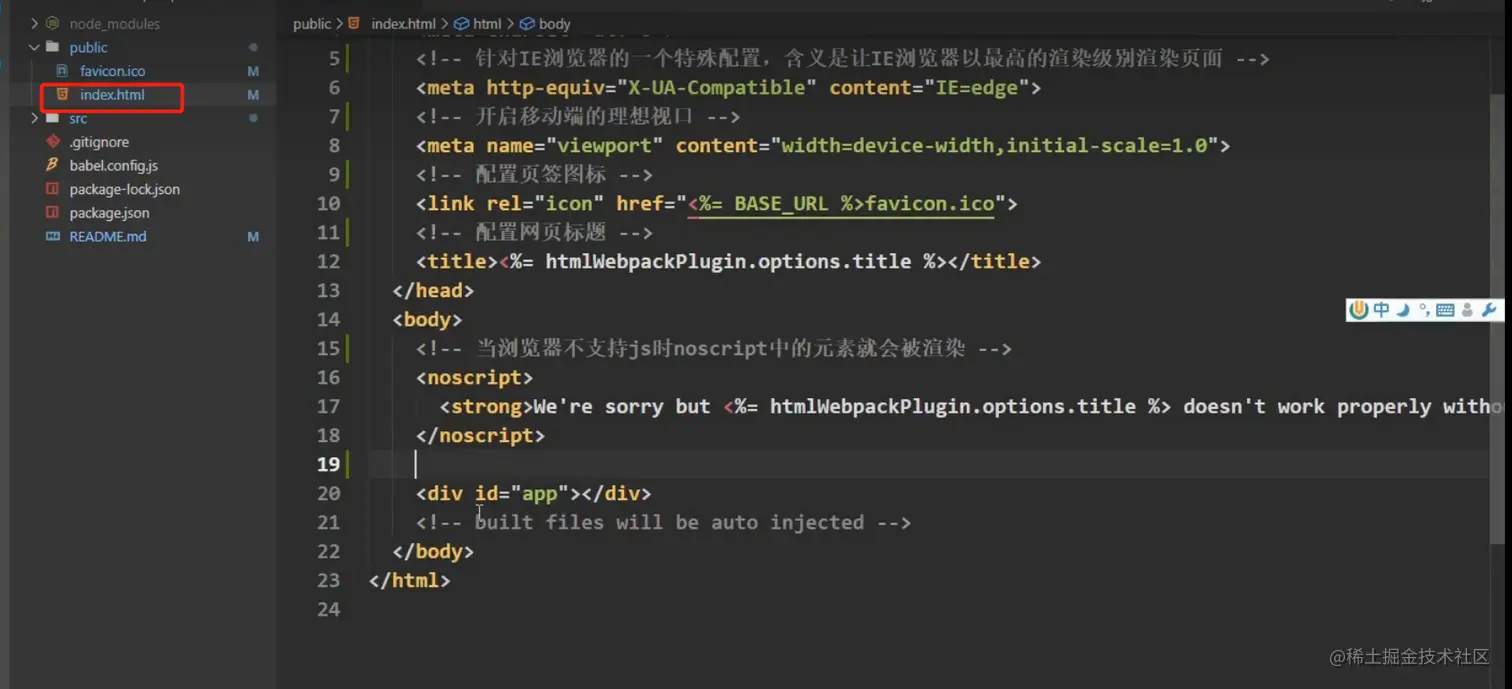Image resolution: width=1512 pixels, height=689 pixels.
Task: Click the <strong>We're sorry line
Action: click(x=971, y=407)
